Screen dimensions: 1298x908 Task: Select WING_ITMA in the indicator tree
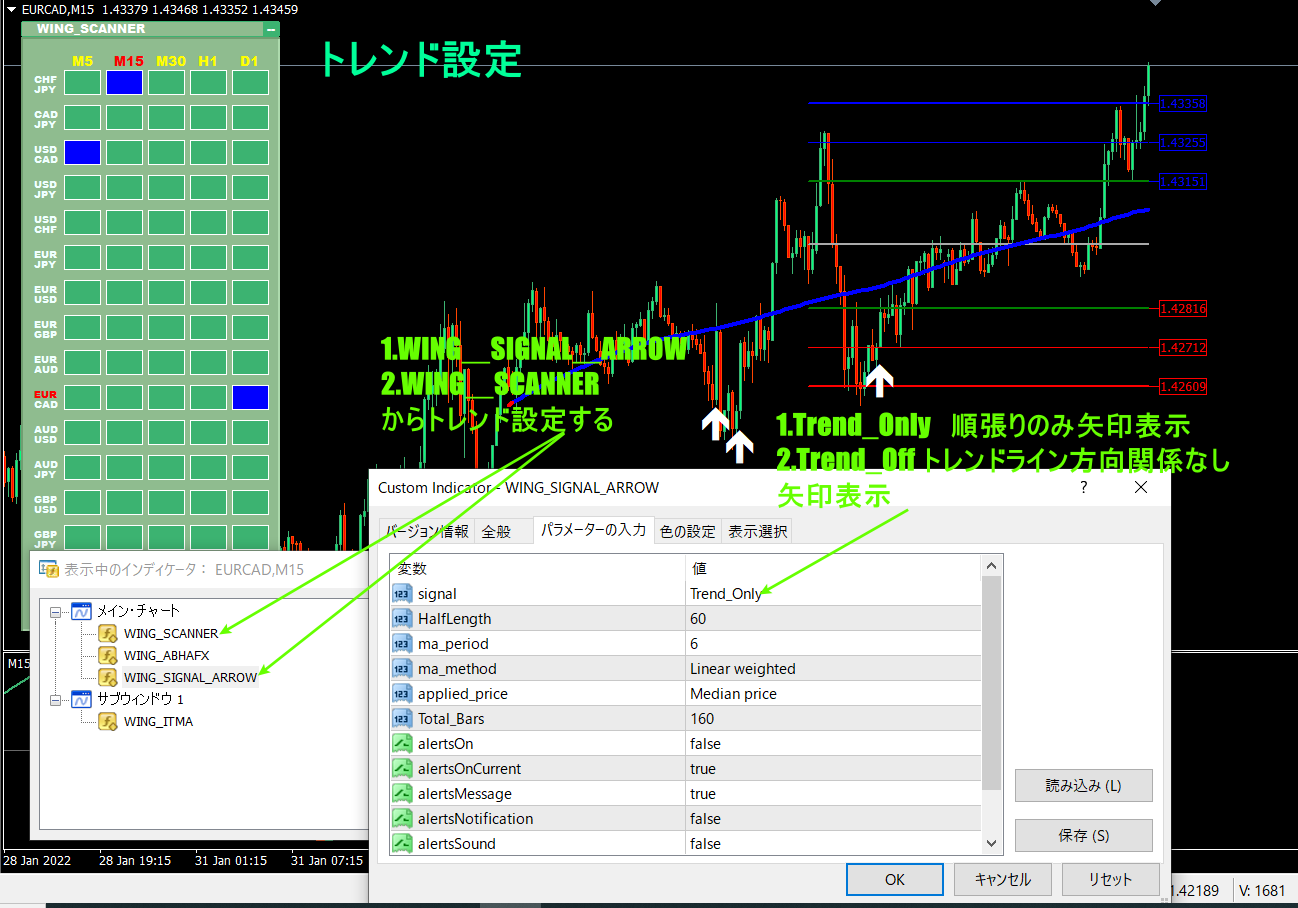[x=158, y=721]
